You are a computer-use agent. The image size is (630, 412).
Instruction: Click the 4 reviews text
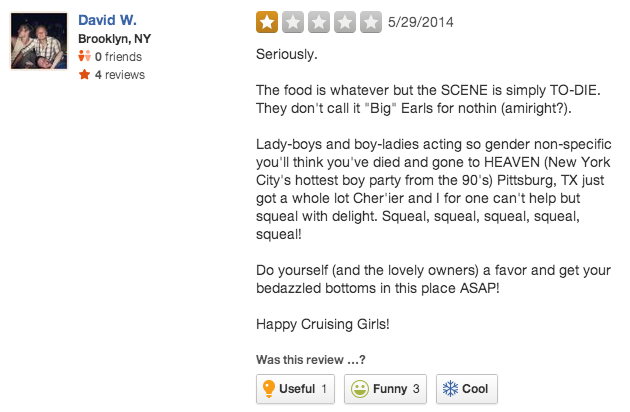point(120,75)
